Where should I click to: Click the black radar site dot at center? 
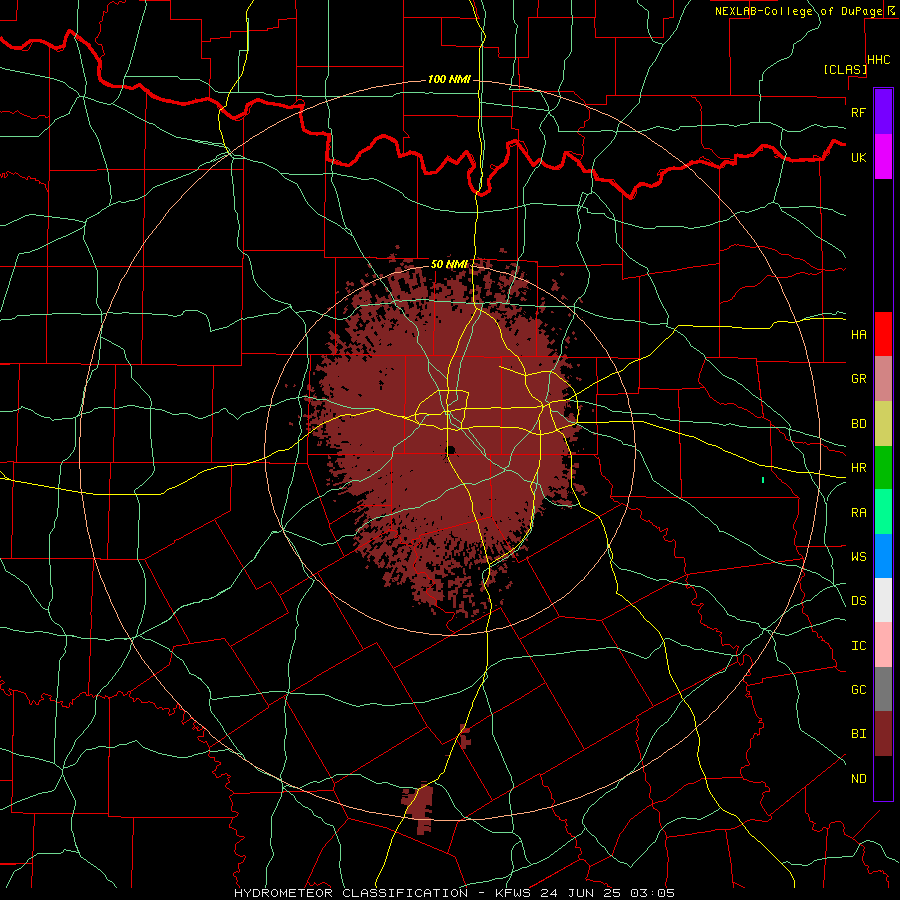tap(451, 449)
